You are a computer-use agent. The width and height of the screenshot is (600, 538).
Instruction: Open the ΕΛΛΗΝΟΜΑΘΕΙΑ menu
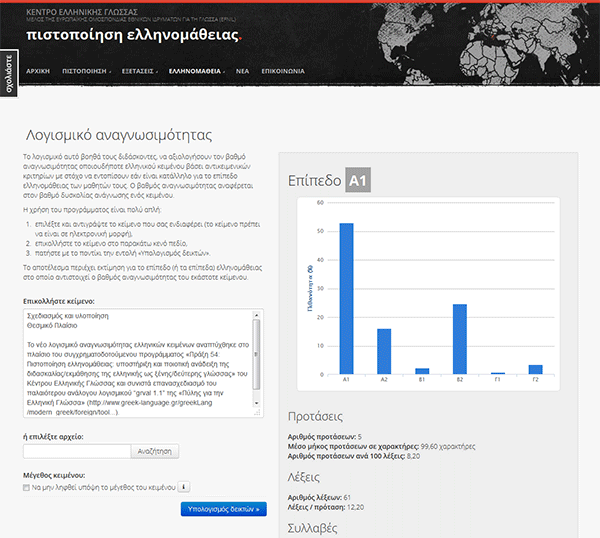(x=197, y=71)
